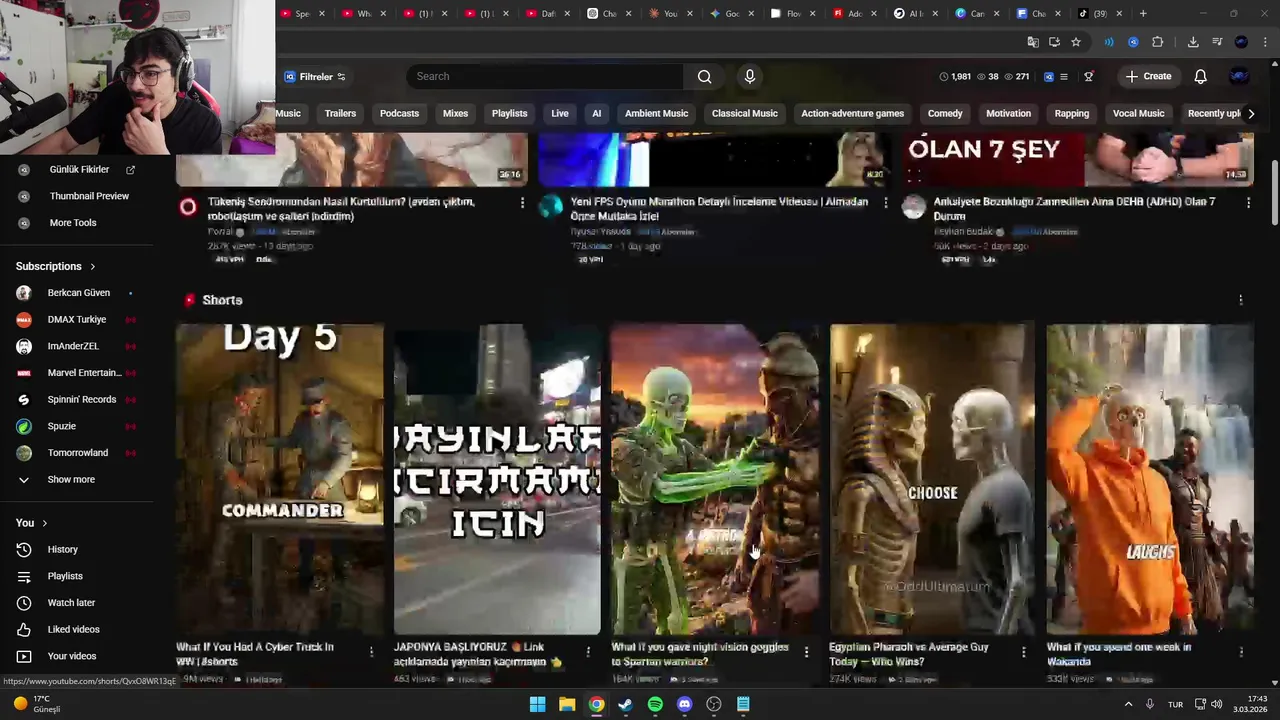
Task: Click the page vertical scrollbar
Action: 1273,190
